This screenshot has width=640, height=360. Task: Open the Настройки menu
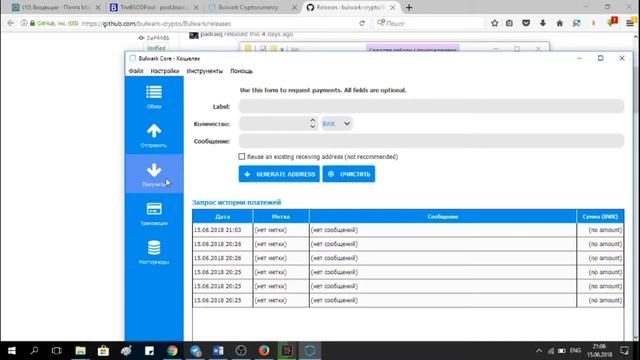pyautogui.click(x=165, y=71)
